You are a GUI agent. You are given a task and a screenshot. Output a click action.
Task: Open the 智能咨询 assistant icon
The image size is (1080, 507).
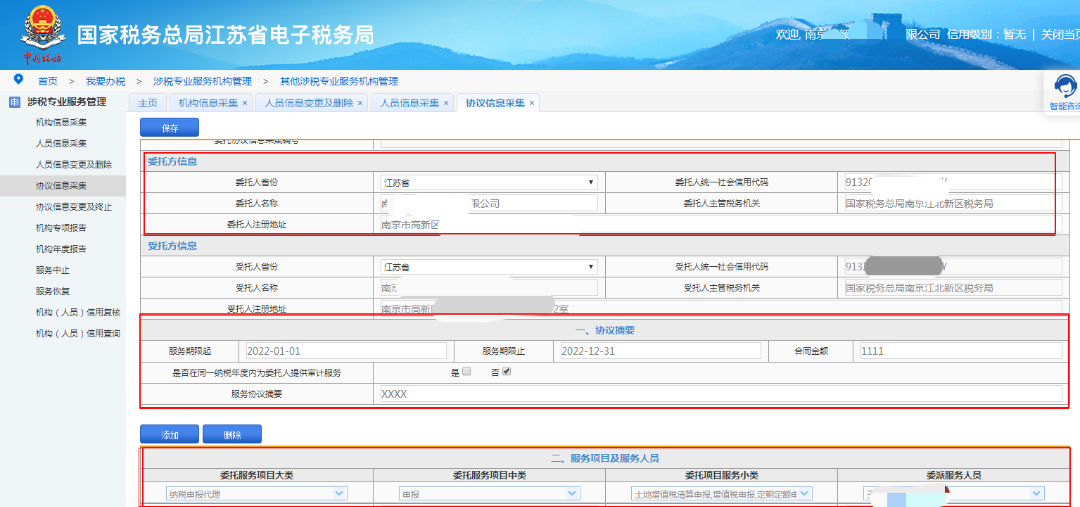click(x=1063, y=87)
